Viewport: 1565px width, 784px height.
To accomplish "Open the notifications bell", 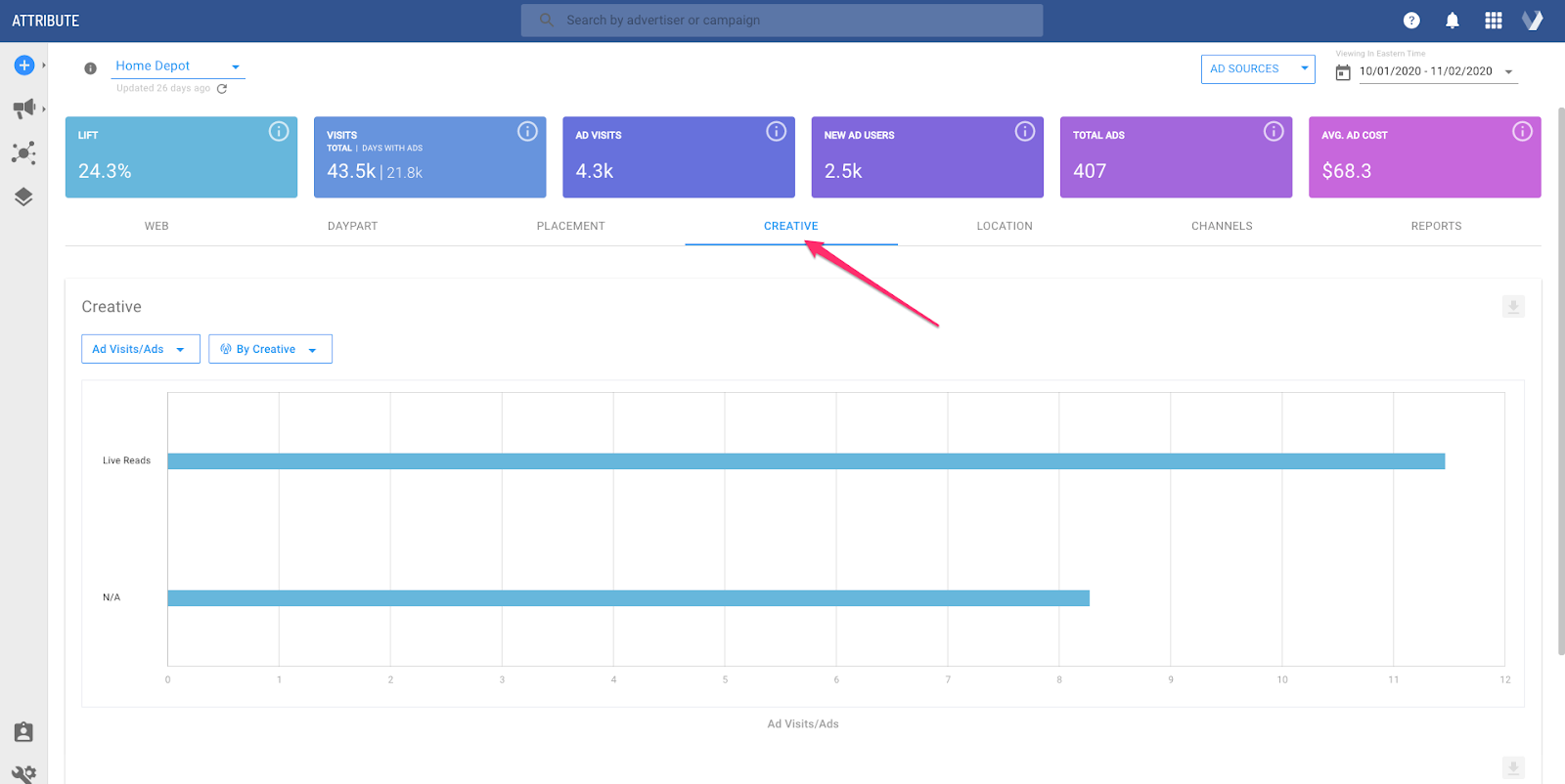I will pyautogui.click(x=1453, y=21).
